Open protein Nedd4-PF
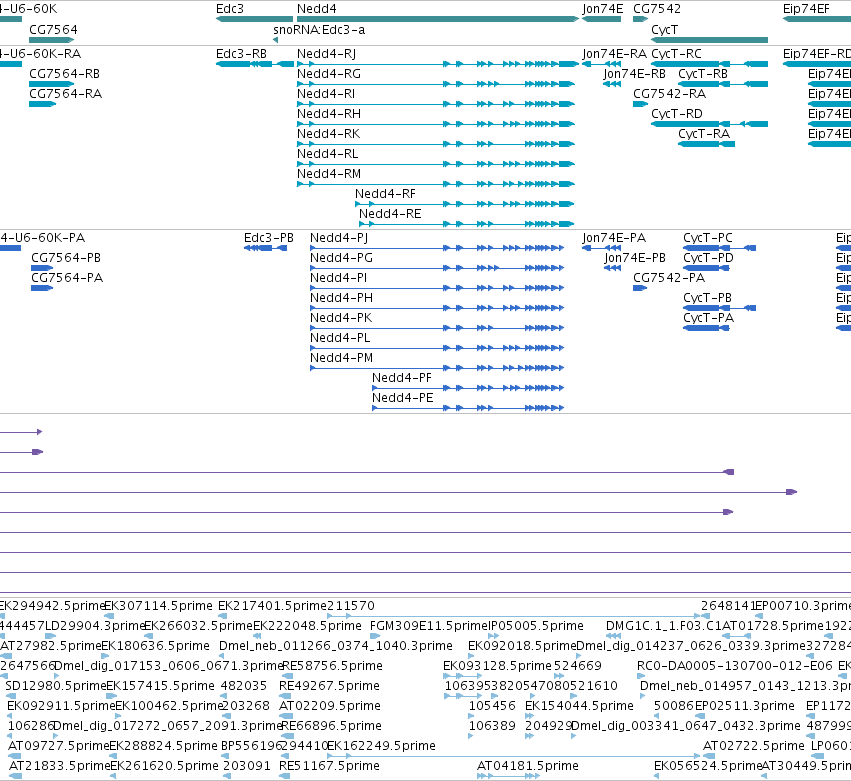Viewport: 851px width, 781px height. (402, 378)
